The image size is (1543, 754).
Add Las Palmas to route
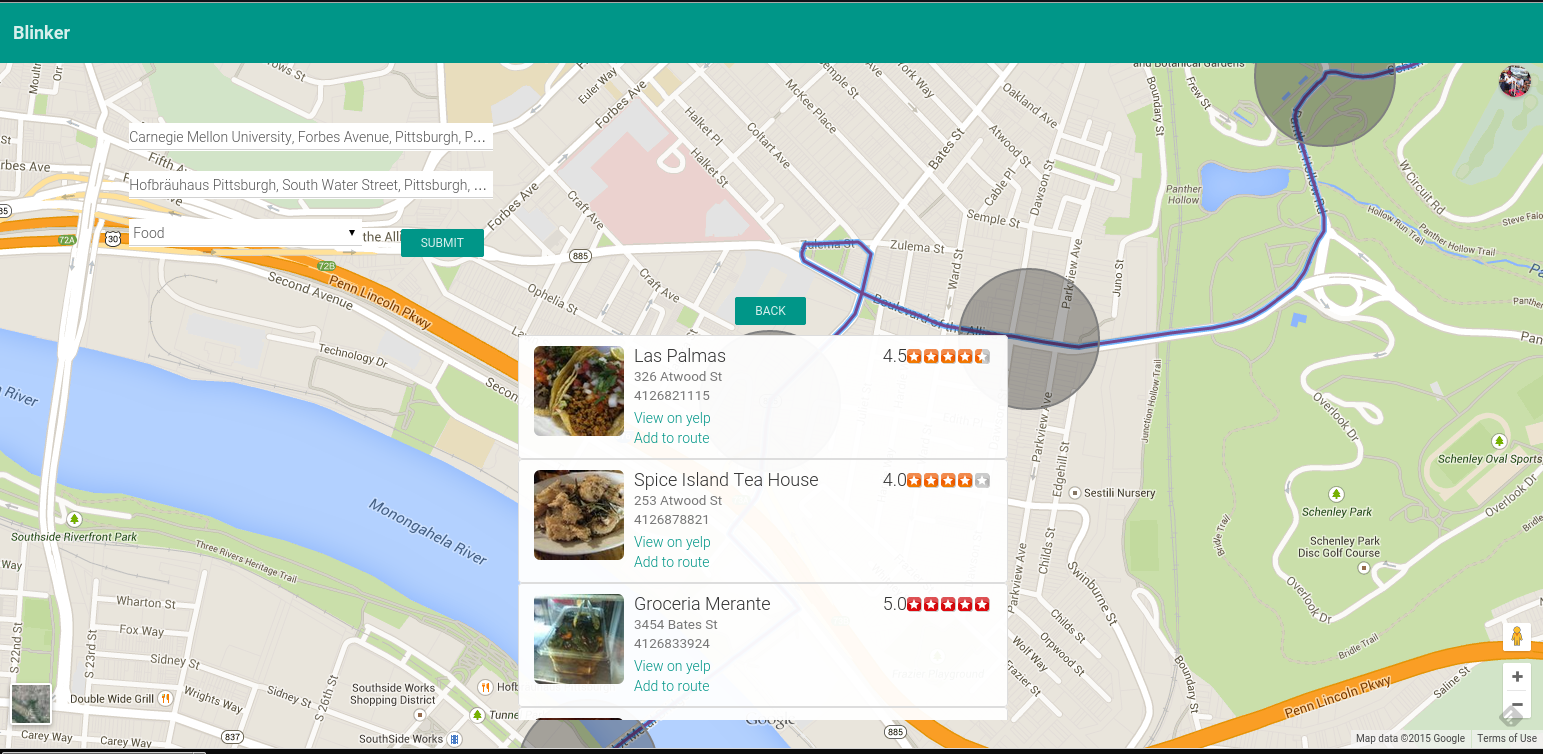pos(671,438)
